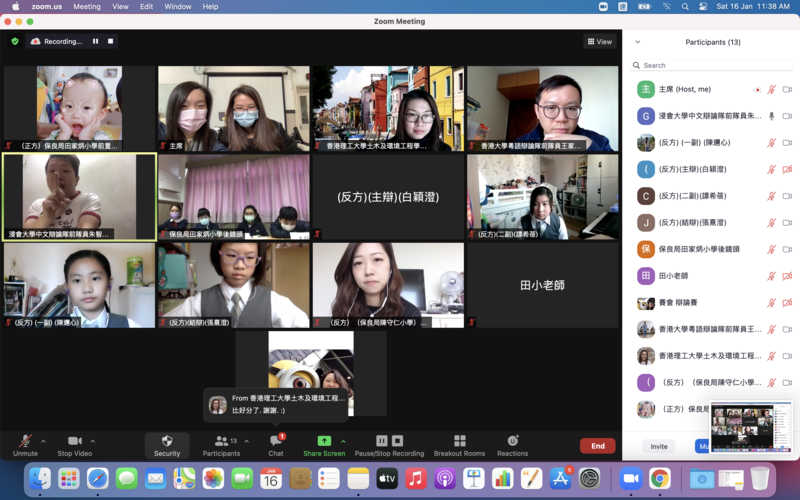The image size is (800, 500).
Task: Open the Reactions menu
Action: 512,445
